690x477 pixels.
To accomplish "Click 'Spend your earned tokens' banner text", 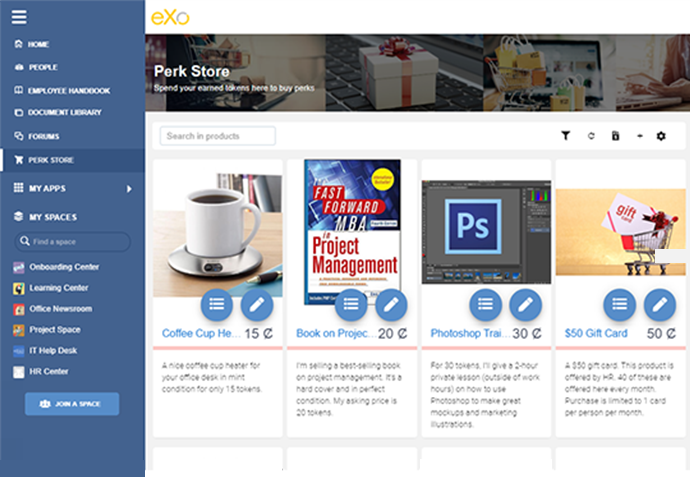I will pyautogui.click(x=234, y=88).
